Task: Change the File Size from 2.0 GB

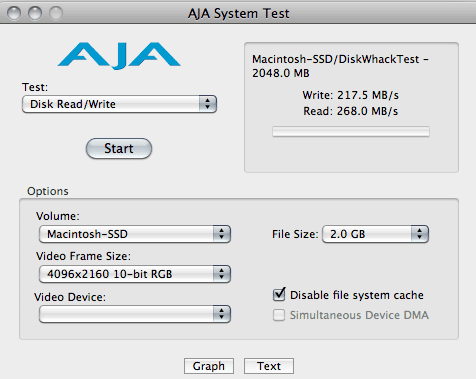Action: (x=375, y=234)
